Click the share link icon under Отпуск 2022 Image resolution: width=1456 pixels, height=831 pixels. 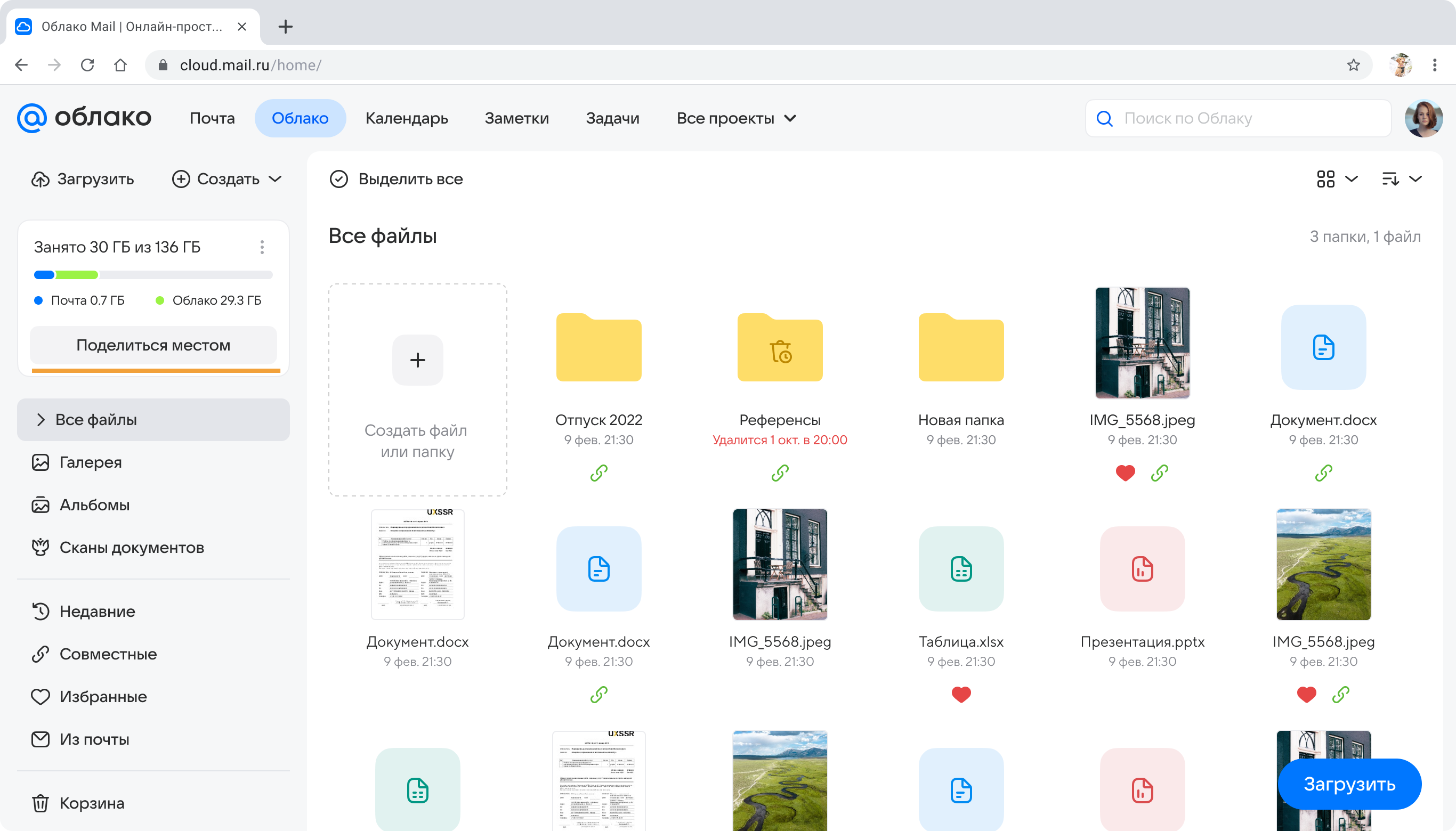(598, 472)
